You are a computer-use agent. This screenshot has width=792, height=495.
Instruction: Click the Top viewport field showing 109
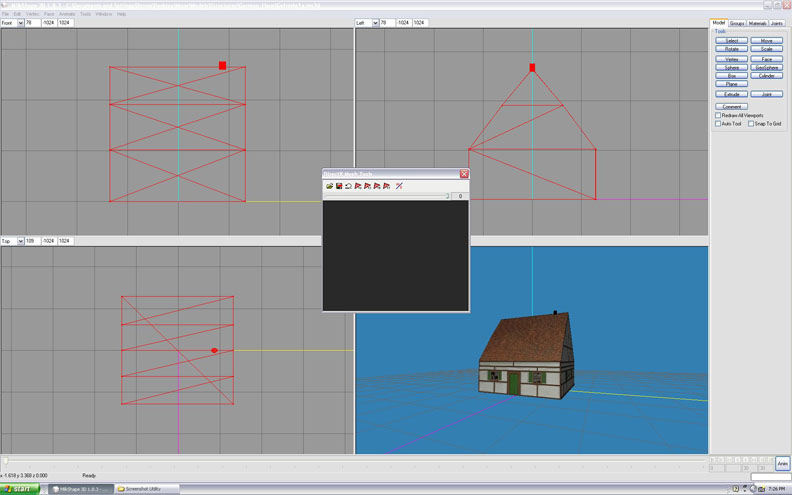click(x=32, y=241)
